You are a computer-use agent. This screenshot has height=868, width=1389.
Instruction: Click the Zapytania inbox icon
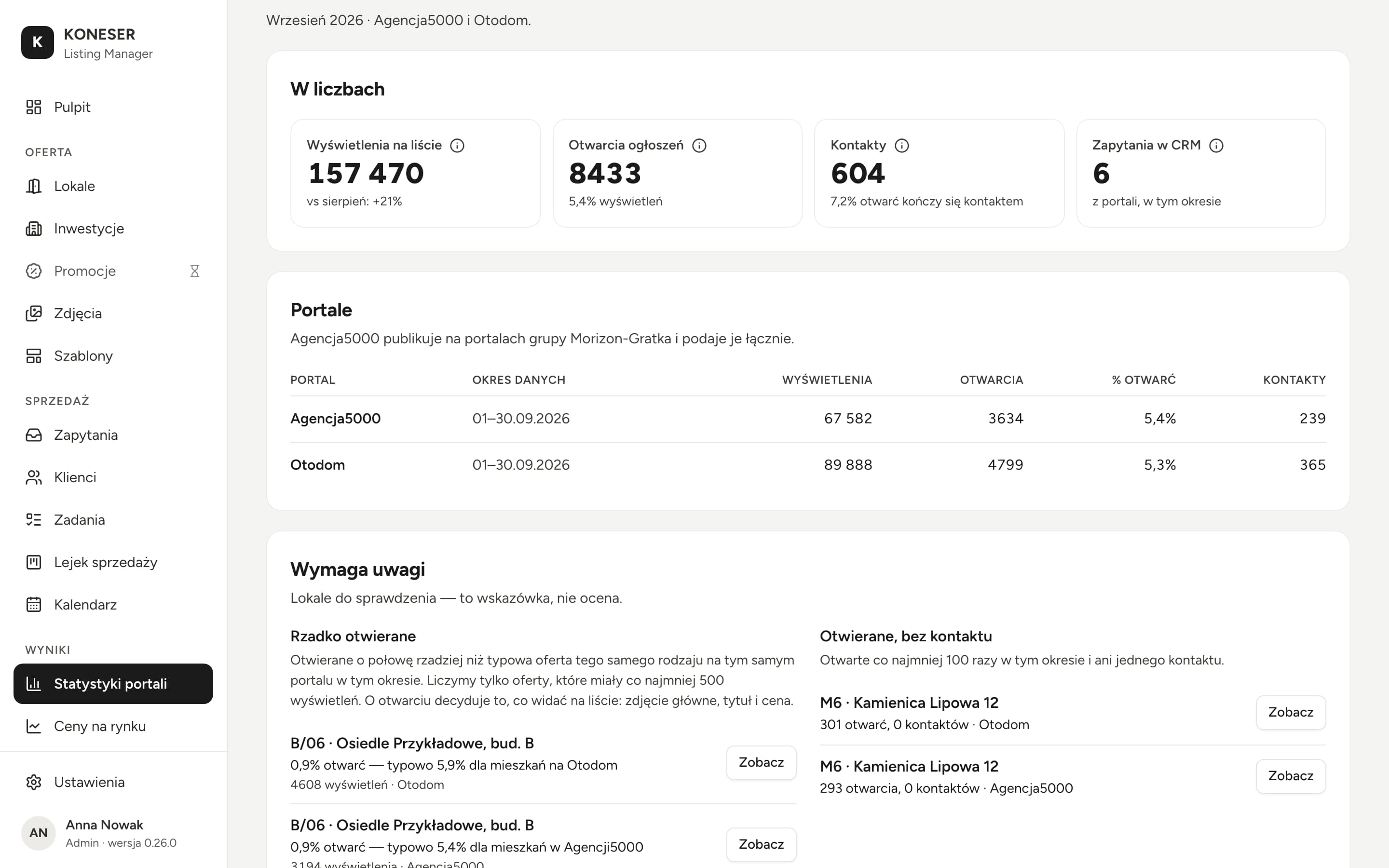34,435
